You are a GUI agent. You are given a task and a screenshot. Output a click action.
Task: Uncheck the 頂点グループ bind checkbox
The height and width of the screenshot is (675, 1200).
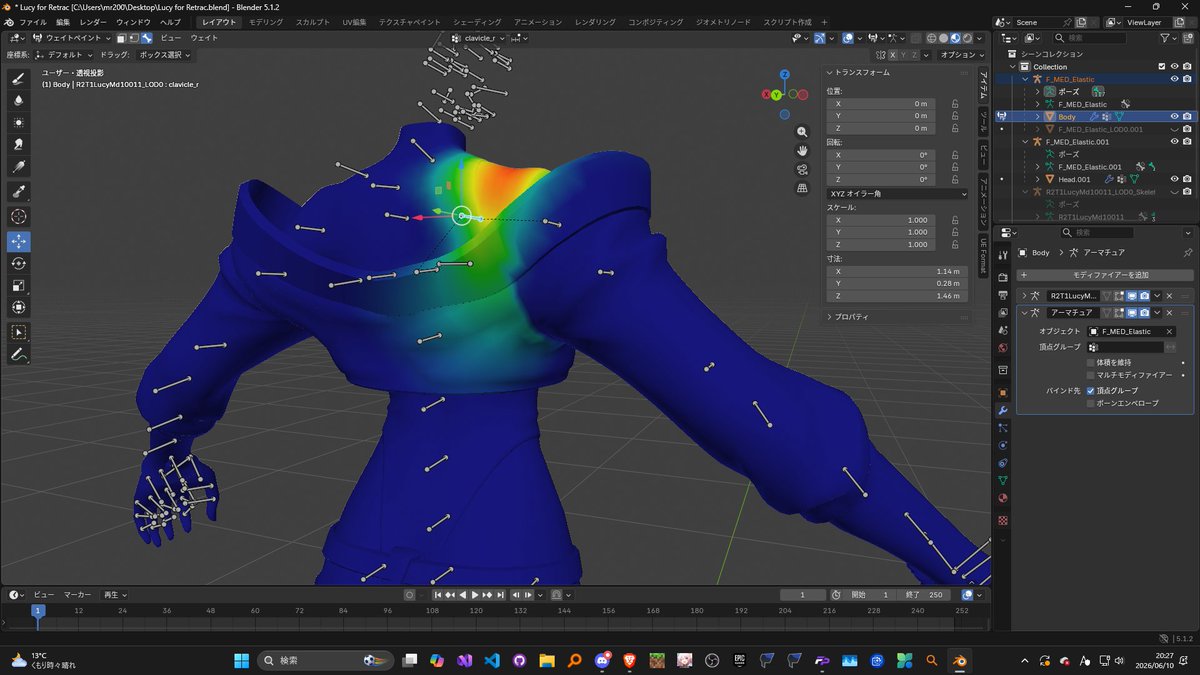pyautogui.click(x=1090, y=390)
